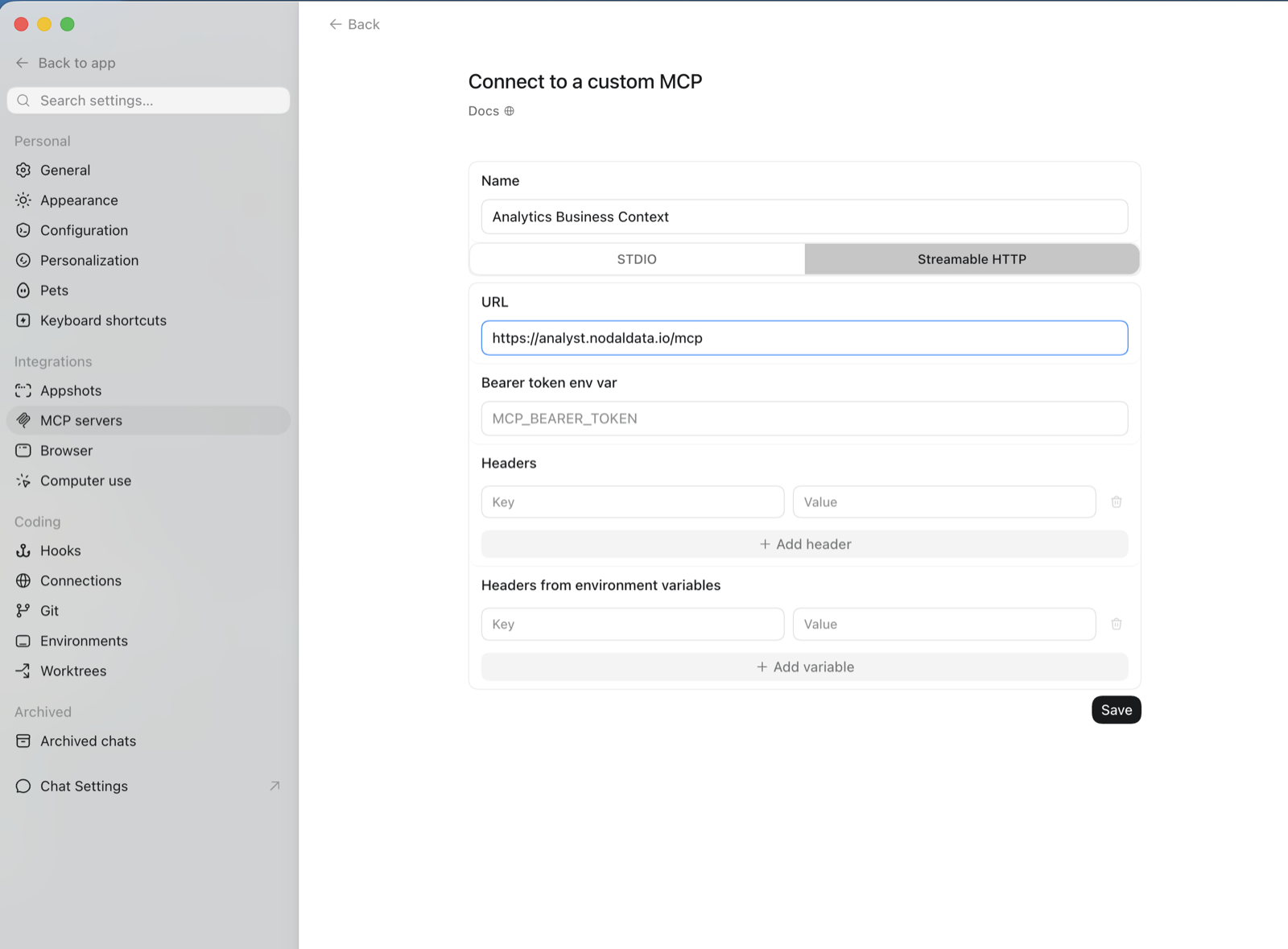This screenshot has width=1288, height=949.
Task: Click the Chat Settings bubble icon
Action: click(23, 786)
